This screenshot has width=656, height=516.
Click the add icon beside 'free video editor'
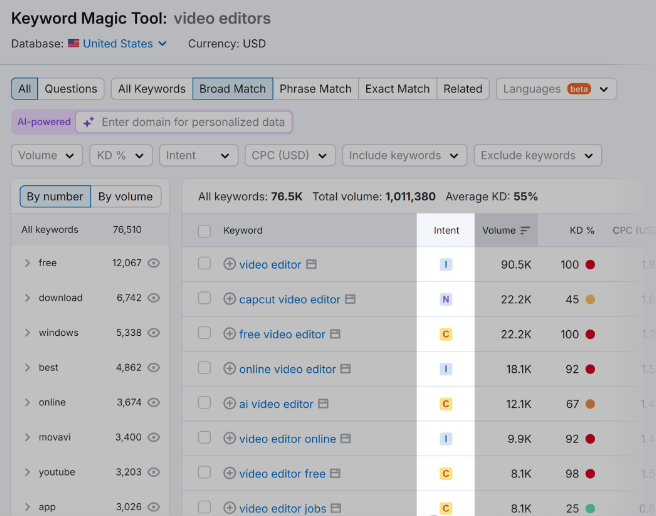pyautogui.click(x=229, y=334)
